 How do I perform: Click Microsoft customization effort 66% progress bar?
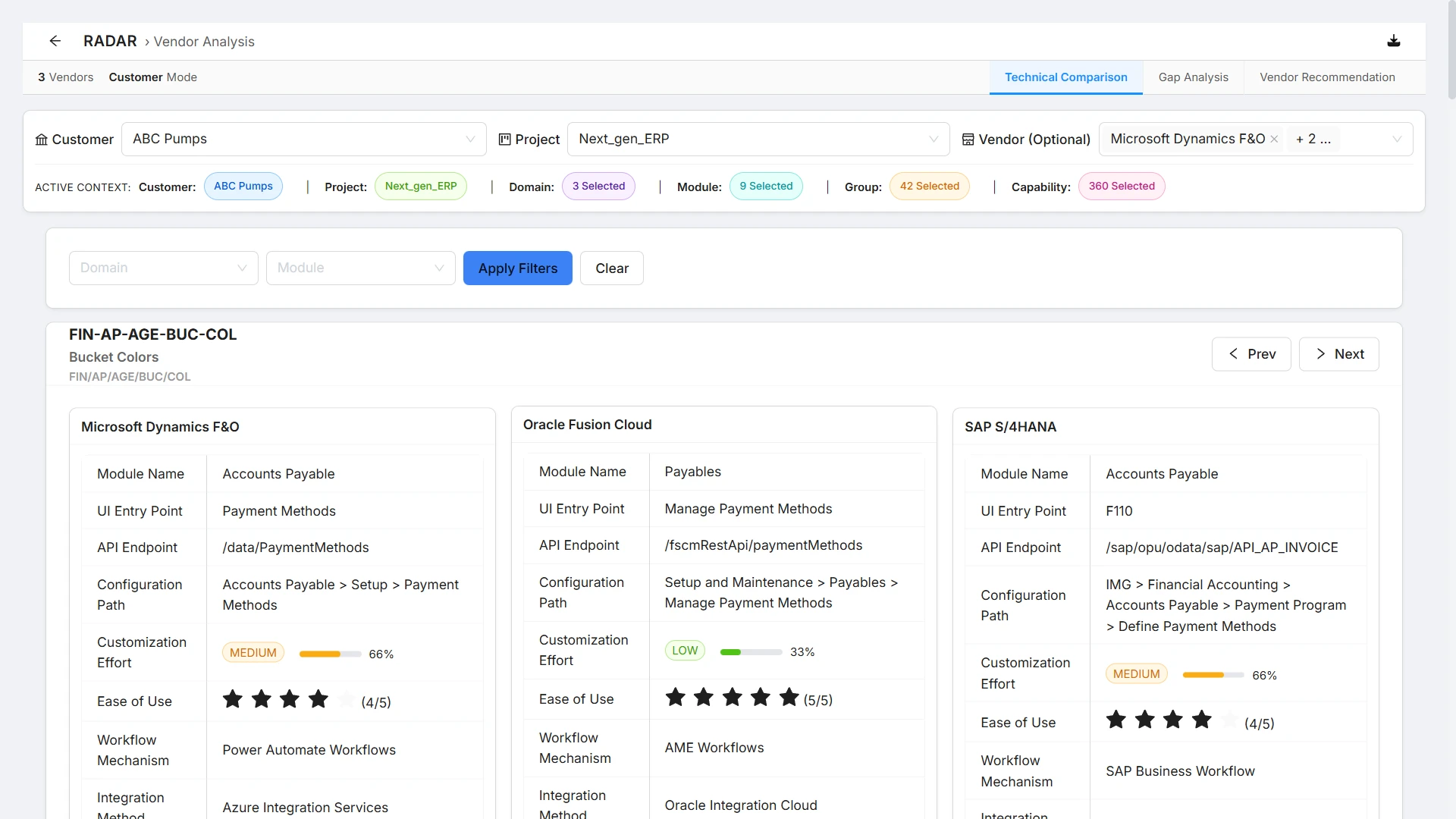click(x=330, y=654)
